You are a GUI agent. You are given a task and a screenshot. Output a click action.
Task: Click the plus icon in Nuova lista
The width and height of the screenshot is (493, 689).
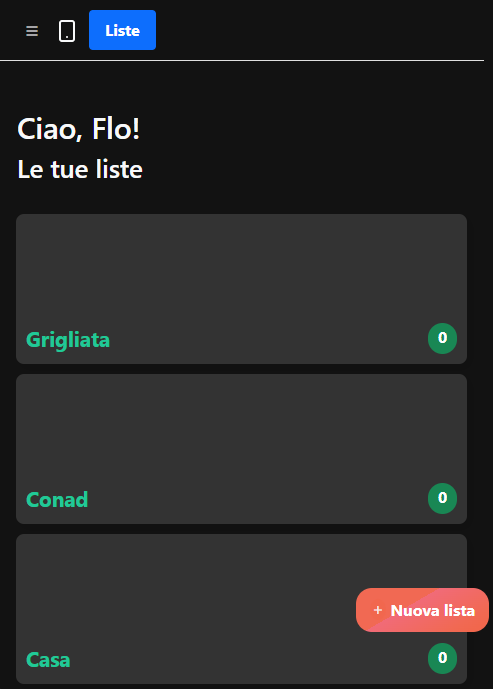pos(377,610)
